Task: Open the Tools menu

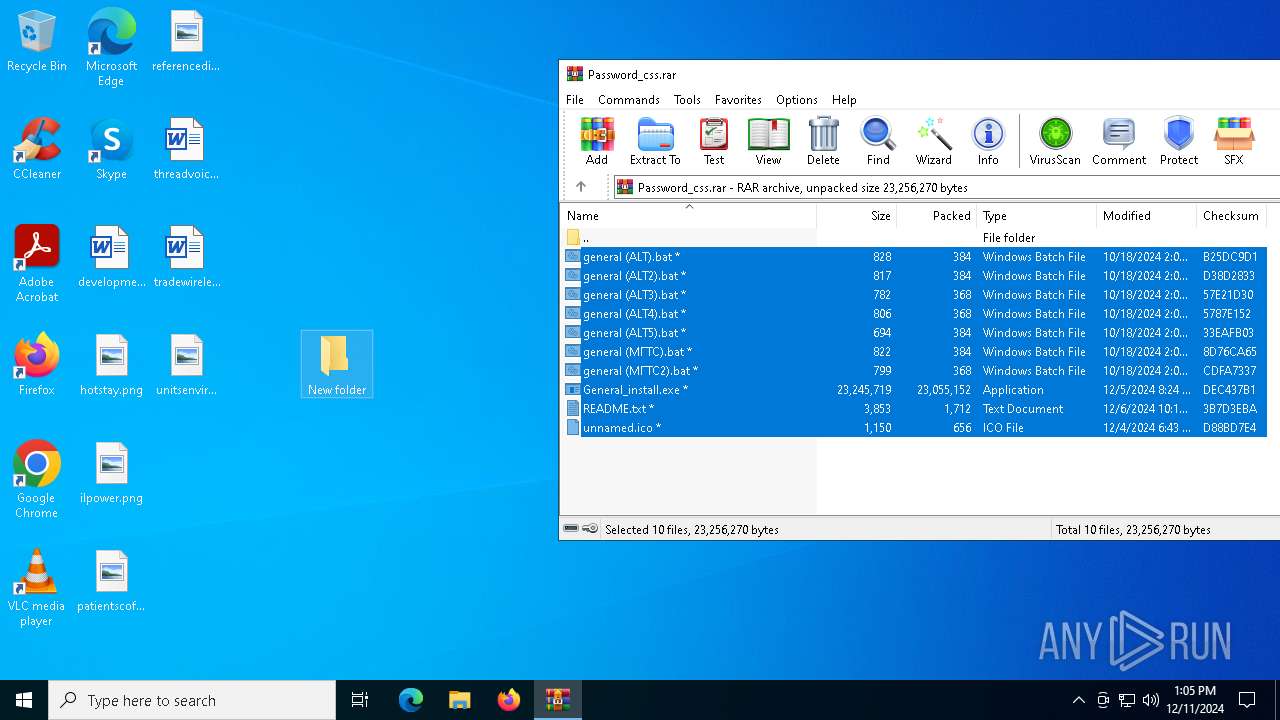Action: [687, 100]
